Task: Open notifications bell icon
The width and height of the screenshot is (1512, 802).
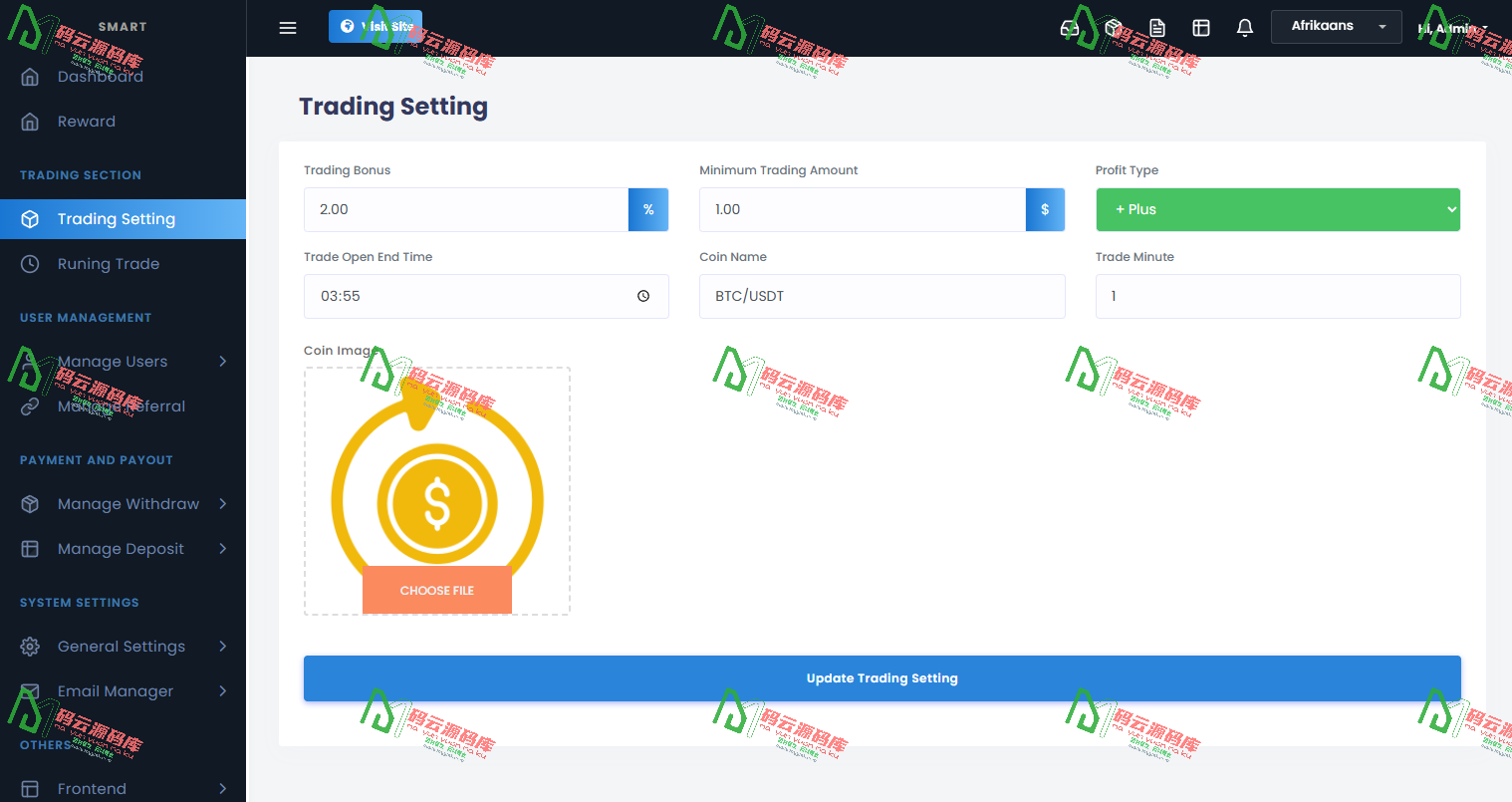Action: click(x=1244, y=28)
